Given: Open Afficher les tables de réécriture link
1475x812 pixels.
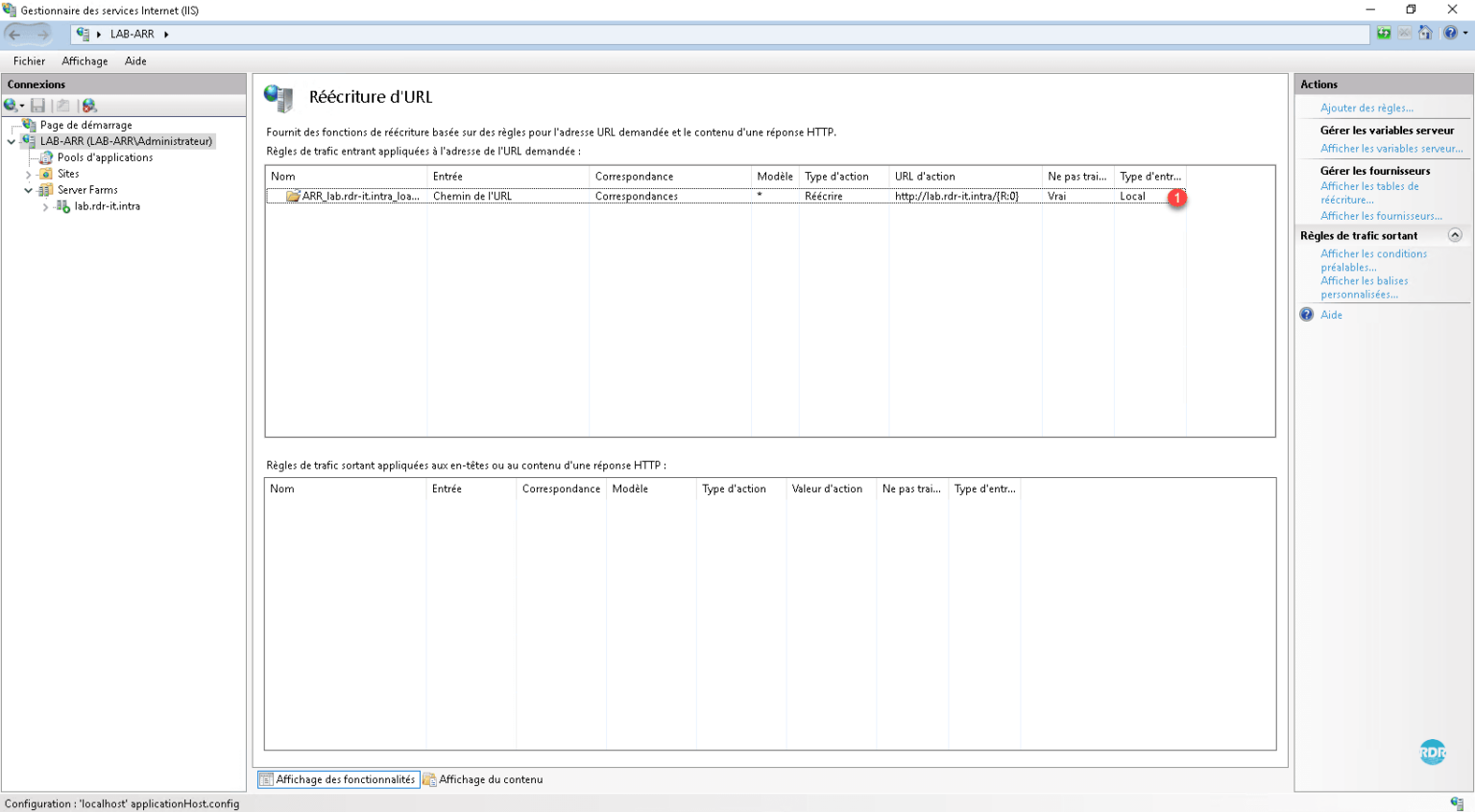Looking at the screenshot, I should pos(1369,193).
